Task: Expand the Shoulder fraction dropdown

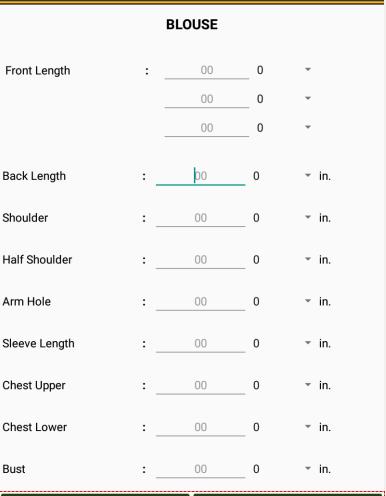Action: point(282,218)
